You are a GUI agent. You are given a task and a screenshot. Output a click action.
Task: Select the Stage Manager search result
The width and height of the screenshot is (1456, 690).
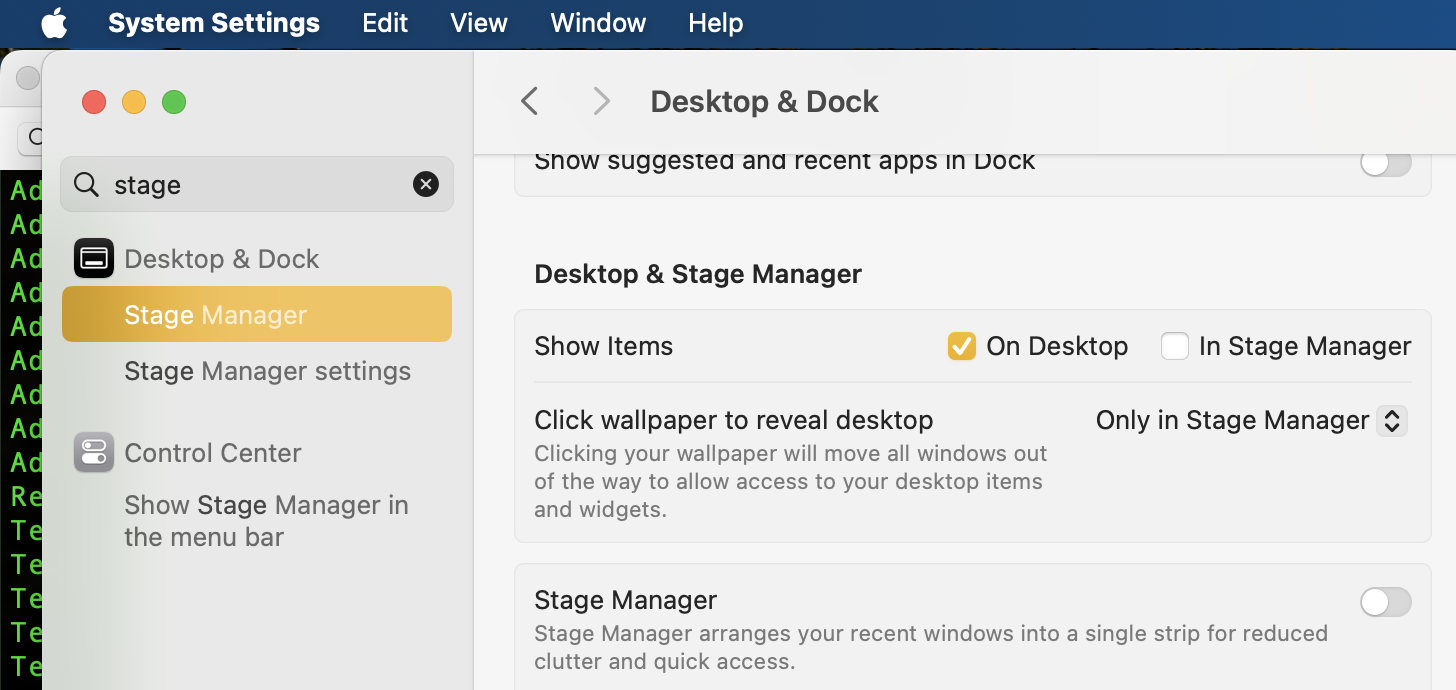(257, 314)
